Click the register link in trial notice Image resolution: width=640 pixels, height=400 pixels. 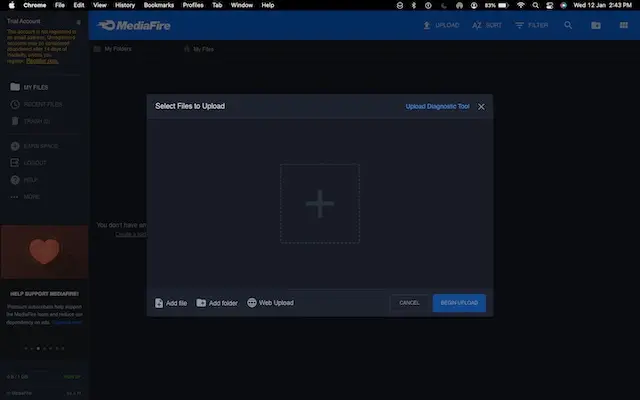click(42, 61)
